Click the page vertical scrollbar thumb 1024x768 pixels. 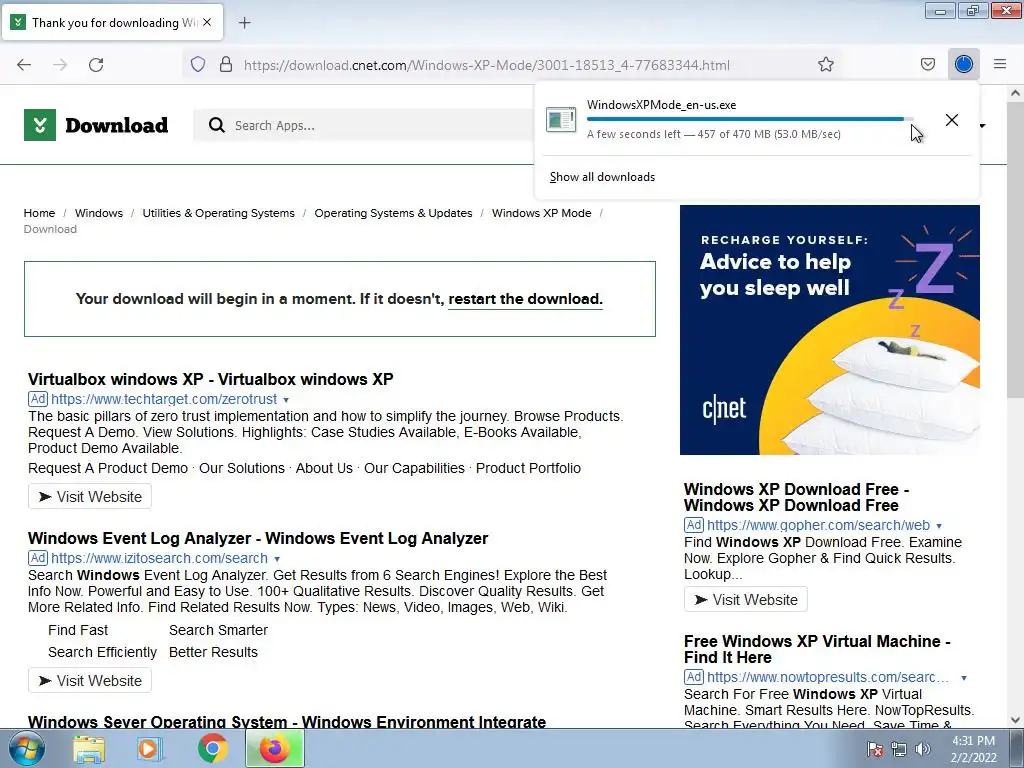pos(1016,248)
